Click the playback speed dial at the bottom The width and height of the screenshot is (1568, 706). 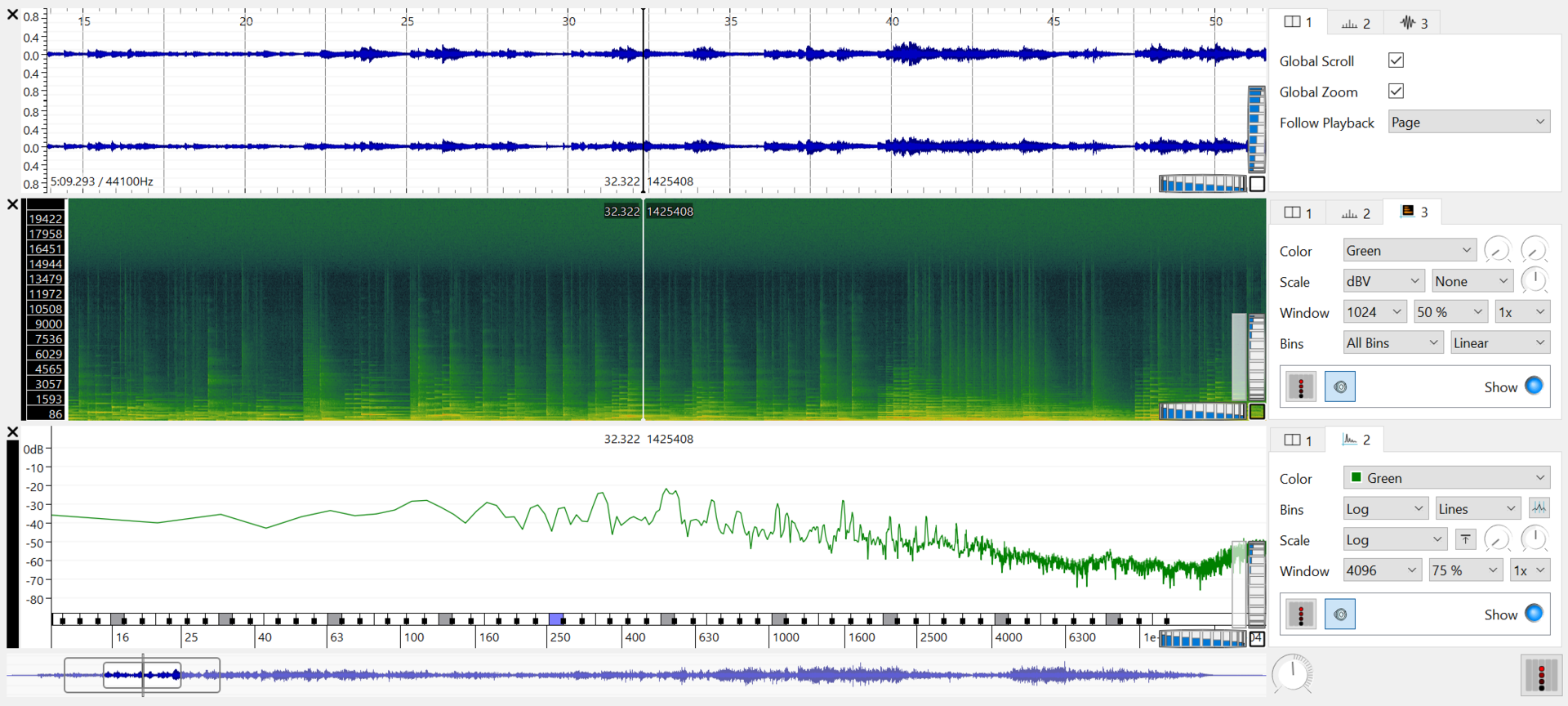(1292, 674)
